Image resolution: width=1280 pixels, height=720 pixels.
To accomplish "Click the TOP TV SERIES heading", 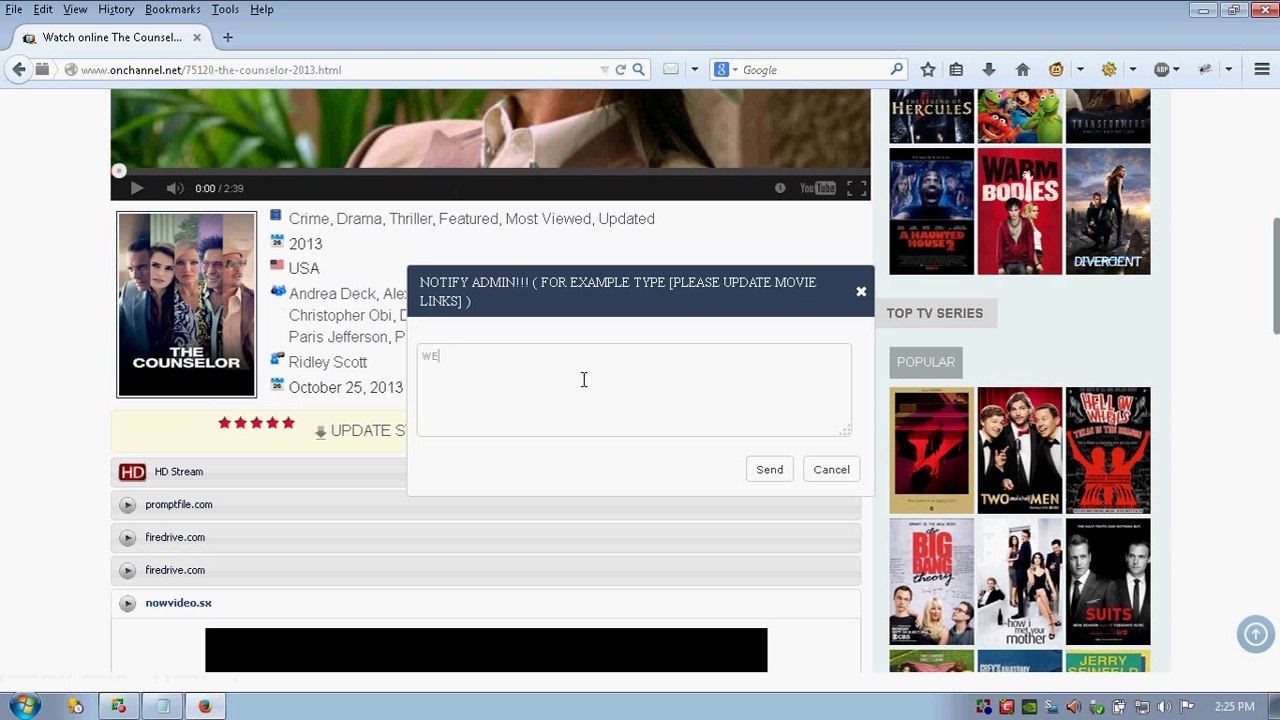I will click(x=935, y=313).
